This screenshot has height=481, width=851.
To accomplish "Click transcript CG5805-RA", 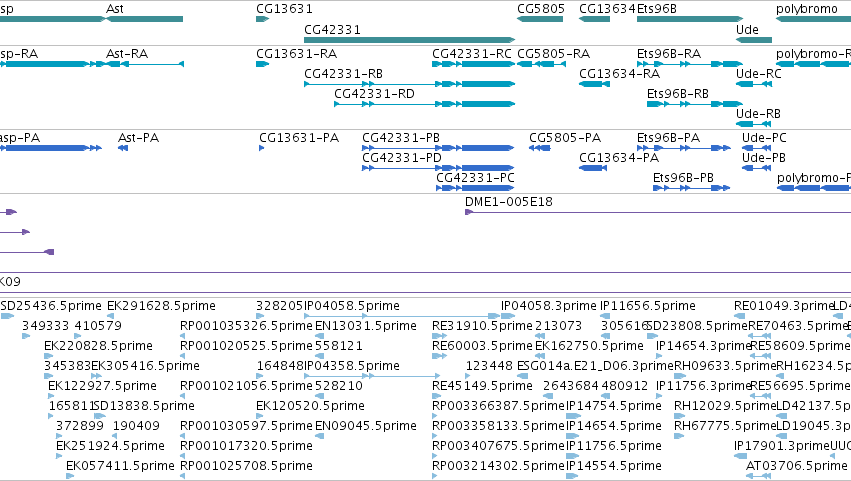I will coord(554,54).
